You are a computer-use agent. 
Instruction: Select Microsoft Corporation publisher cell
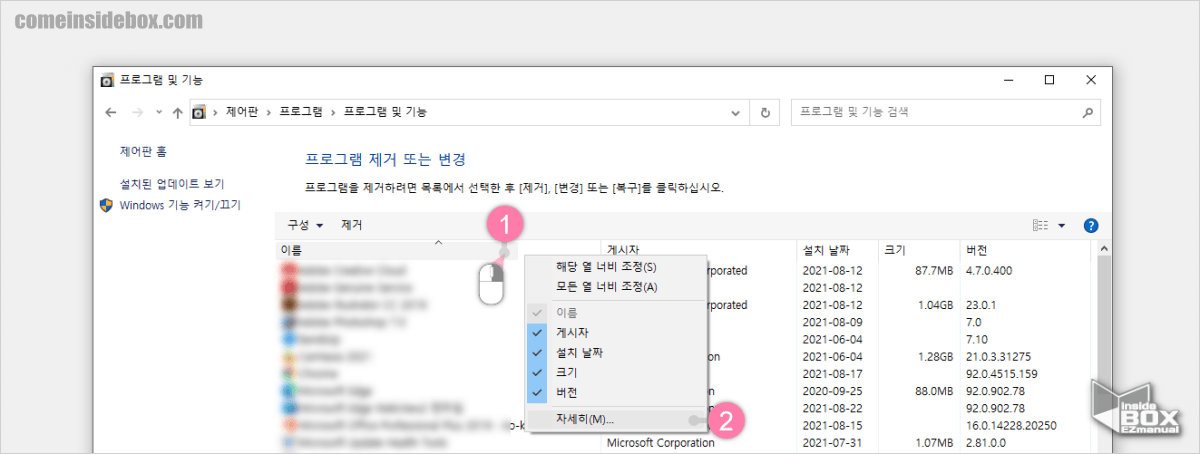(x=661, y=442)
